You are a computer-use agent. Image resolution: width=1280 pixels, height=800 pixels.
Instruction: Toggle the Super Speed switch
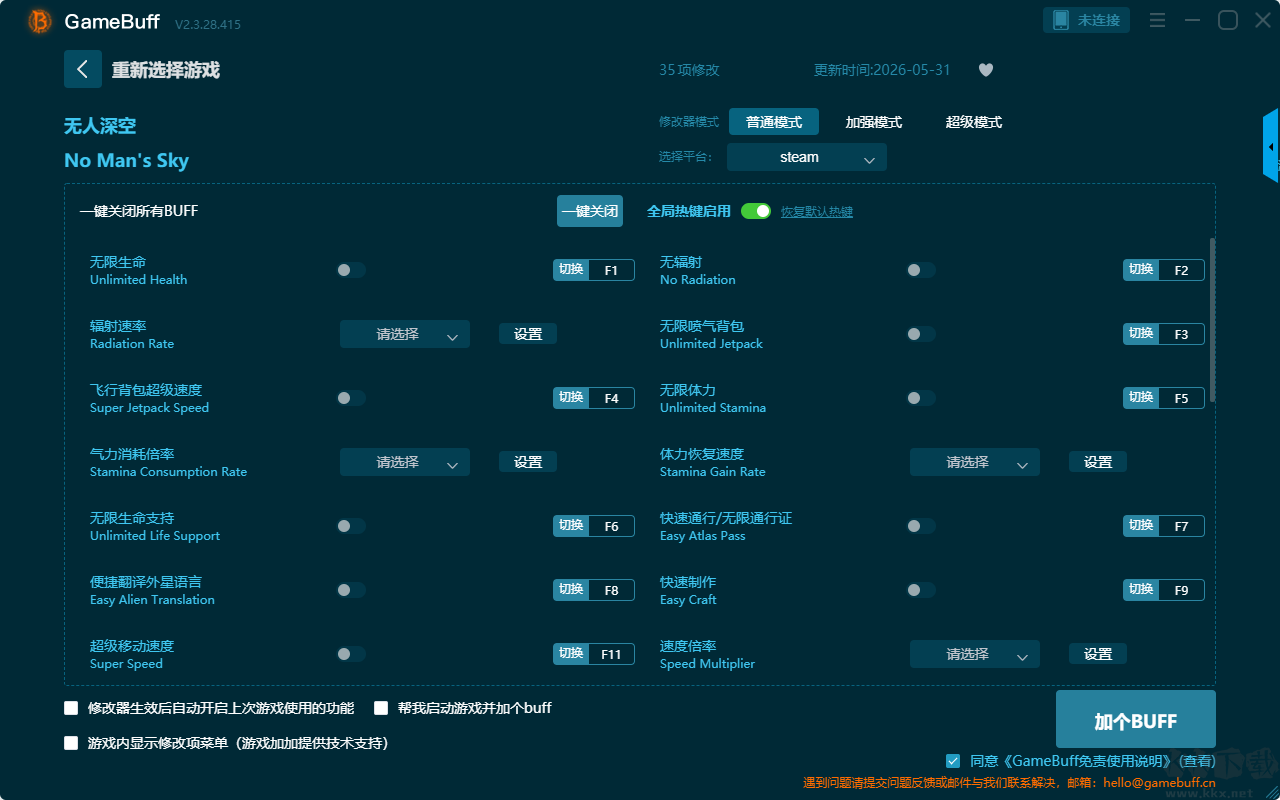[x=351, y=654]
